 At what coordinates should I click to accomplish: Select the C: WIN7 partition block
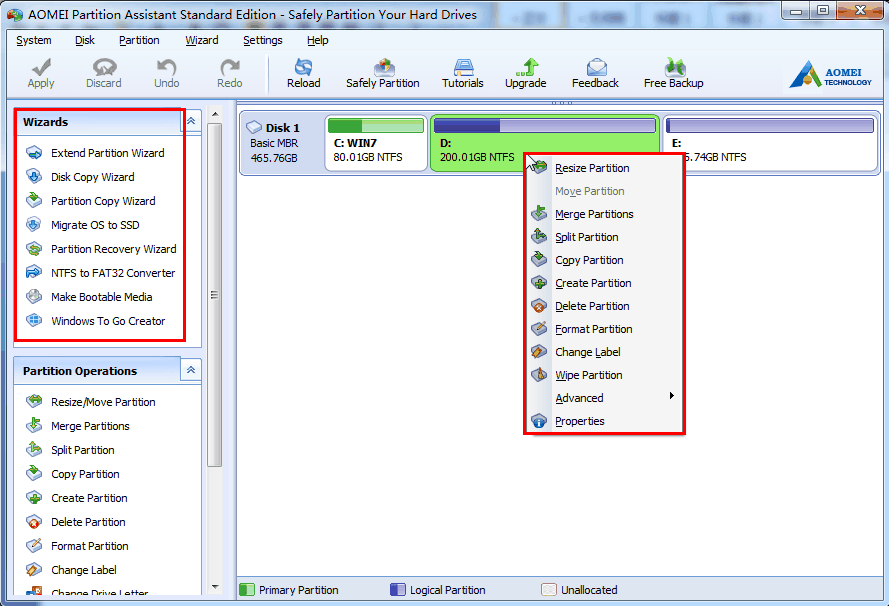click(x=376, y=143)
